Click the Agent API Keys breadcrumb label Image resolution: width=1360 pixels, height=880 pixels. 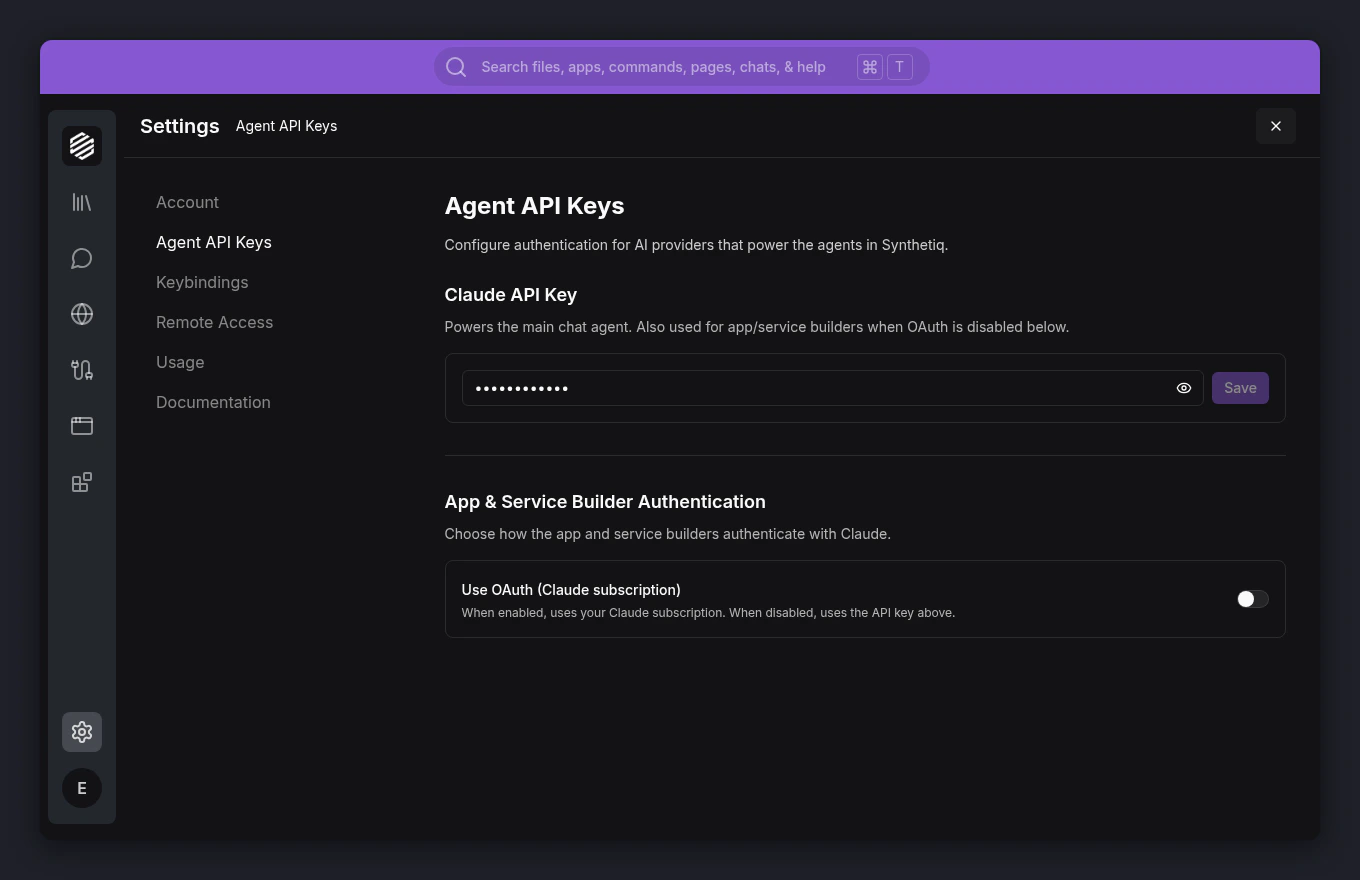tap(286, 126)
